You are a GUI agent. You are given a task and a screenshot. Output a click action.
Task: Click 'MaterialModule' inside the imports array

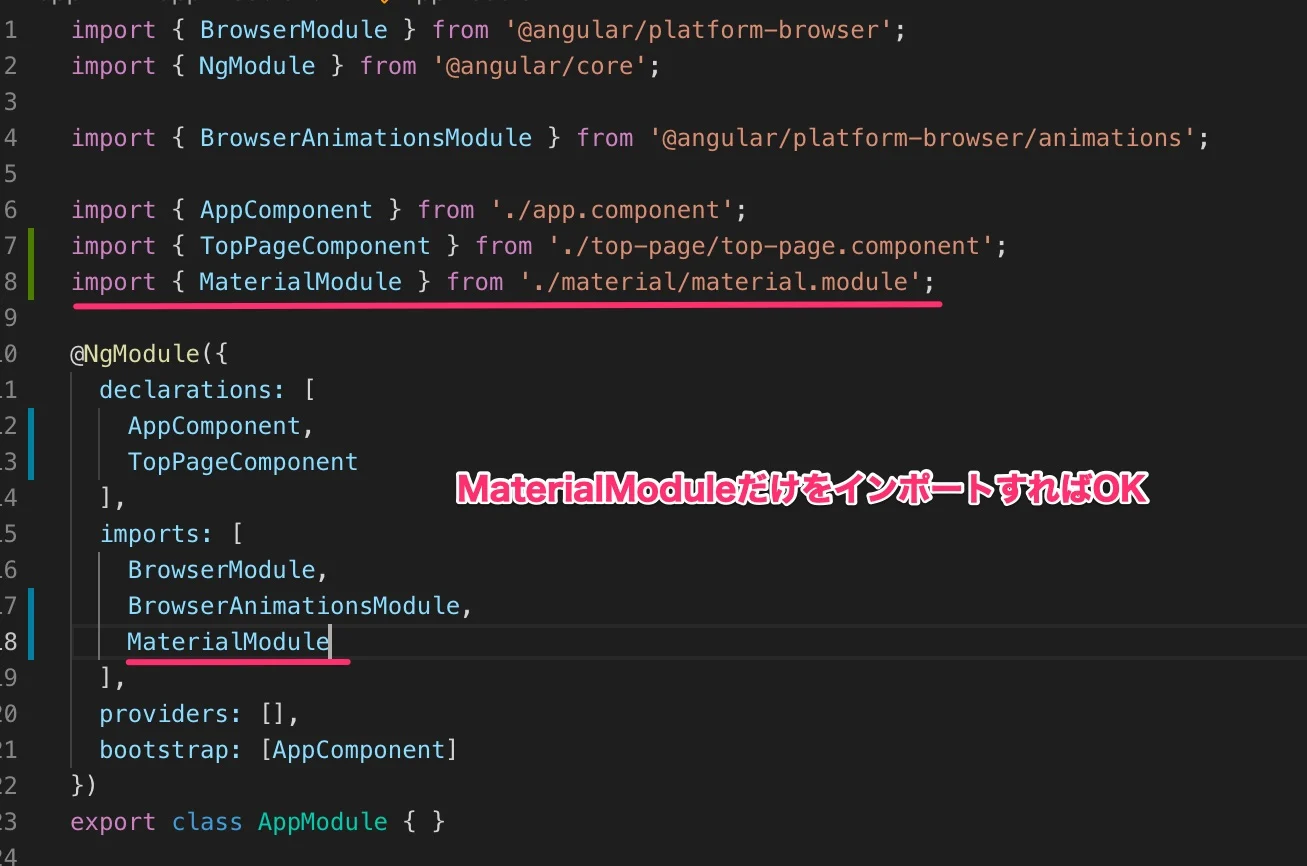[228, 642]
